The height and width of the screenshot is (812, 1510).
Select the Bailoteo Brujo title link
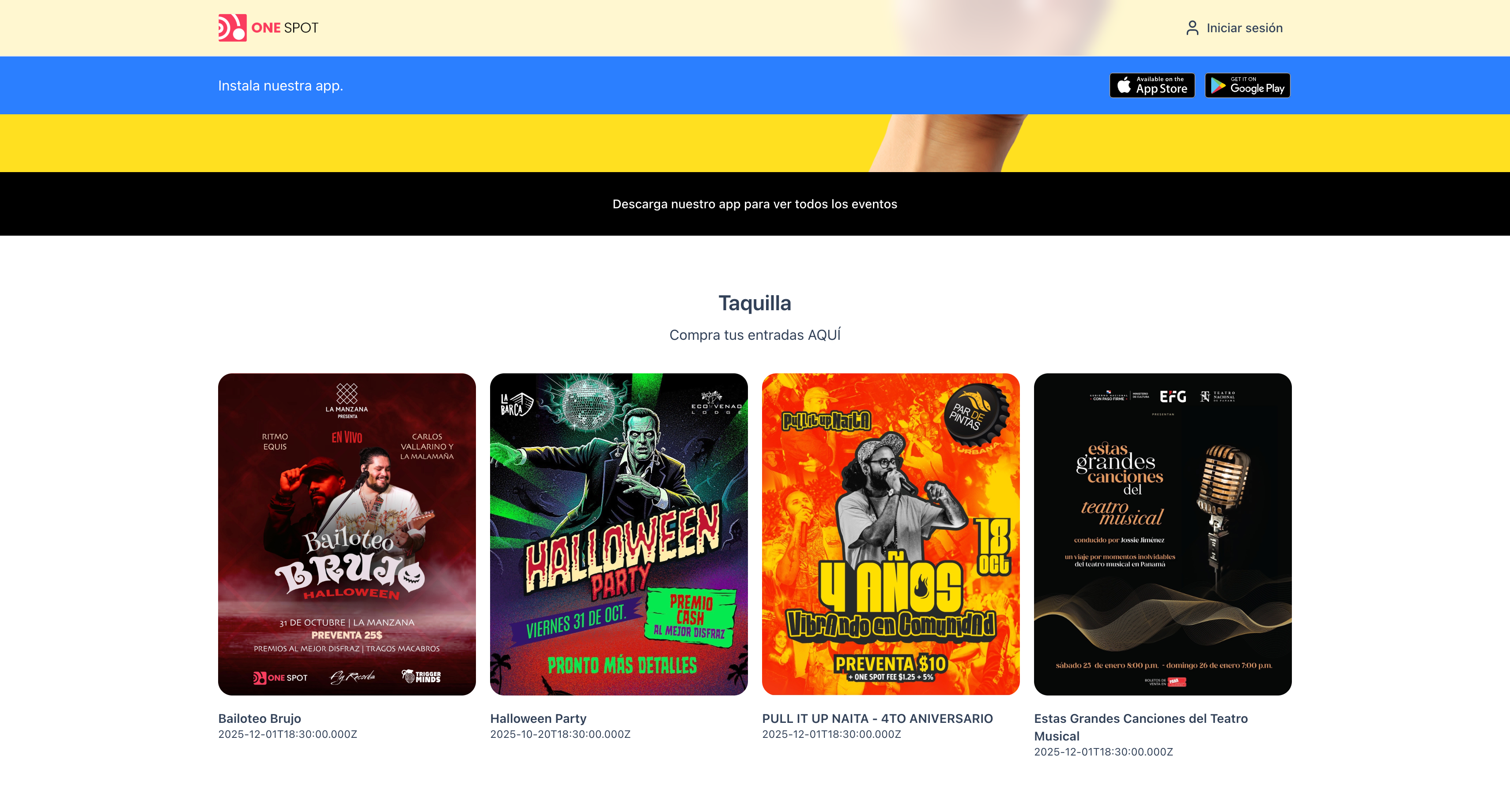click(x=260, y=718)
